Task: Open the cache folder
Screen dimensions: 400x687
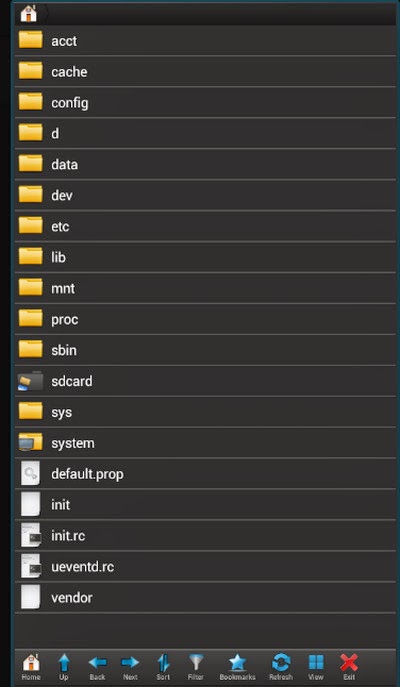Action: tap(205, 72)
